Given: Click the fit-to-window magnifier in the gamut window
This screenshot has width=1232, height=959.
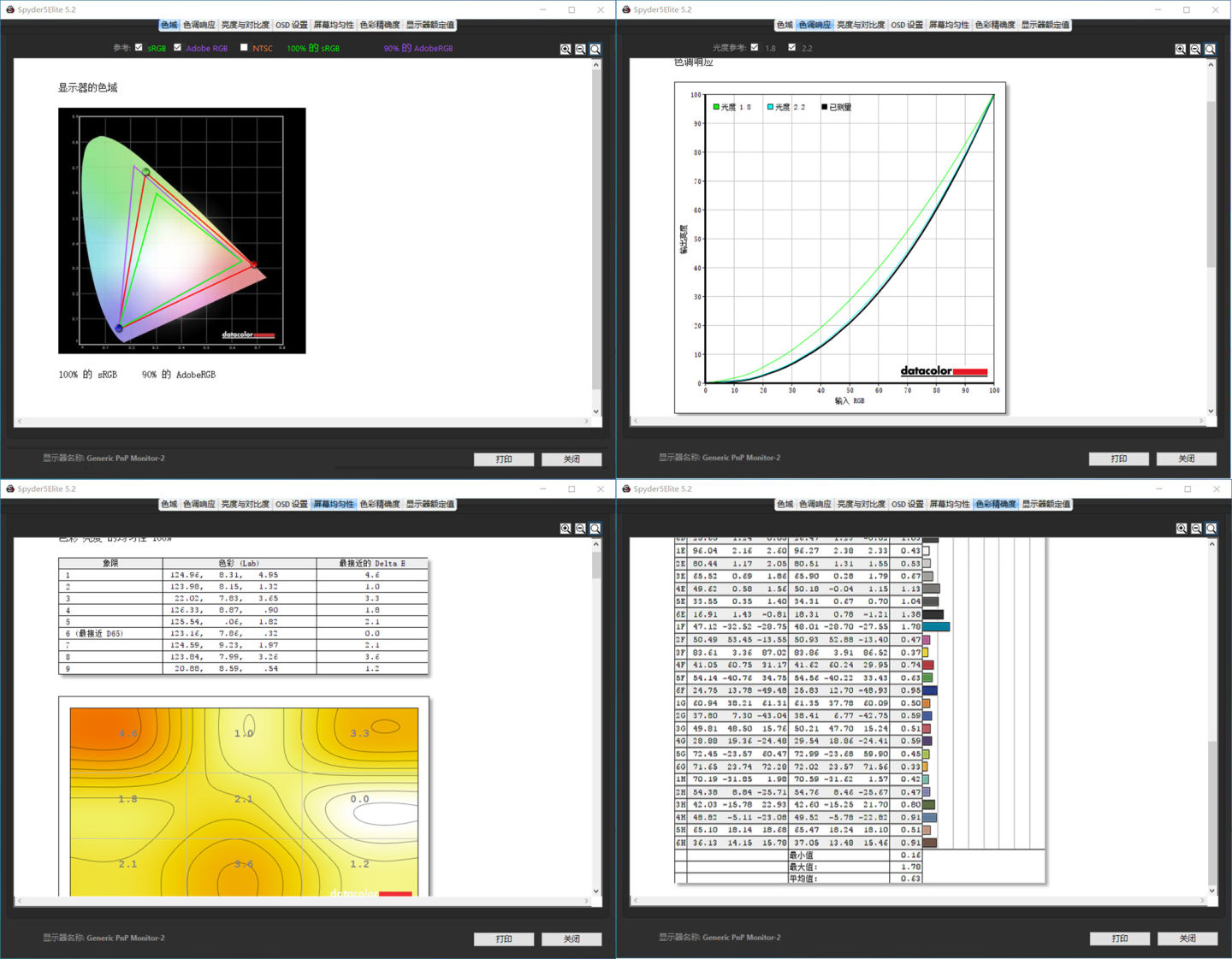Looking at the screenshot, I should (x=595, y=49).
